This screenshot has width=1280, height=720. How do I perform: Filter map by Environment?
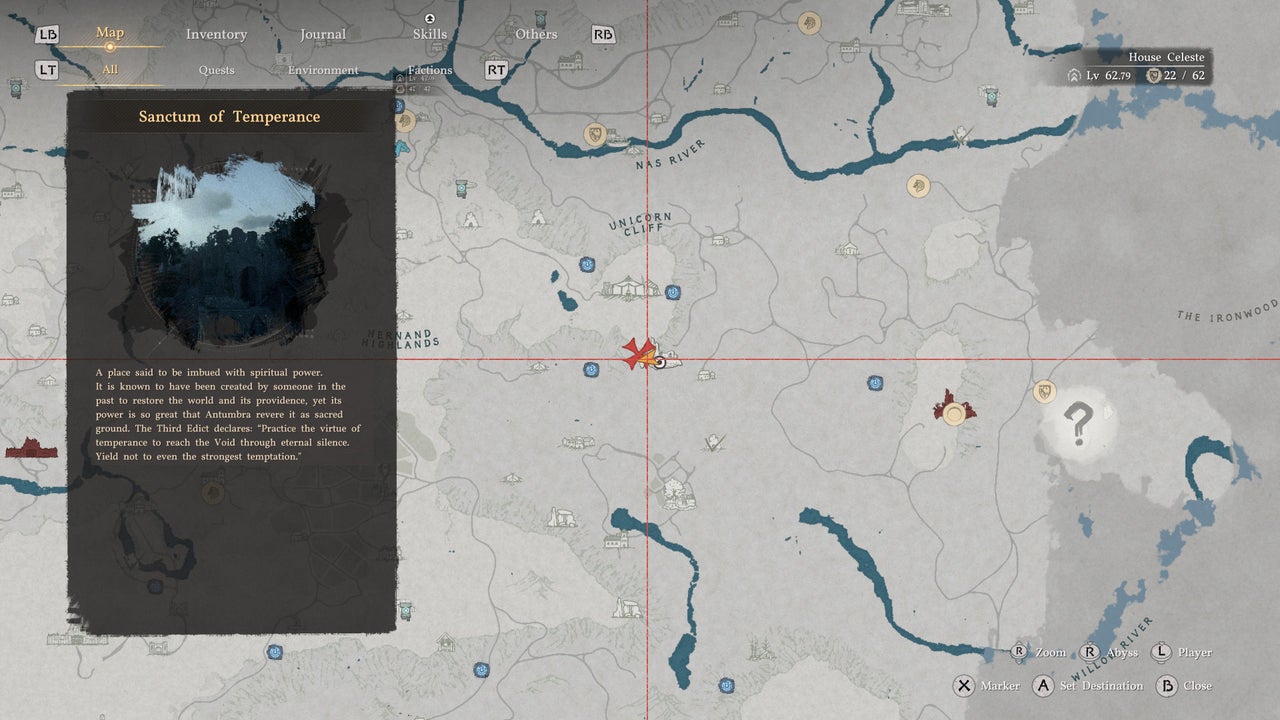[323, 70]
